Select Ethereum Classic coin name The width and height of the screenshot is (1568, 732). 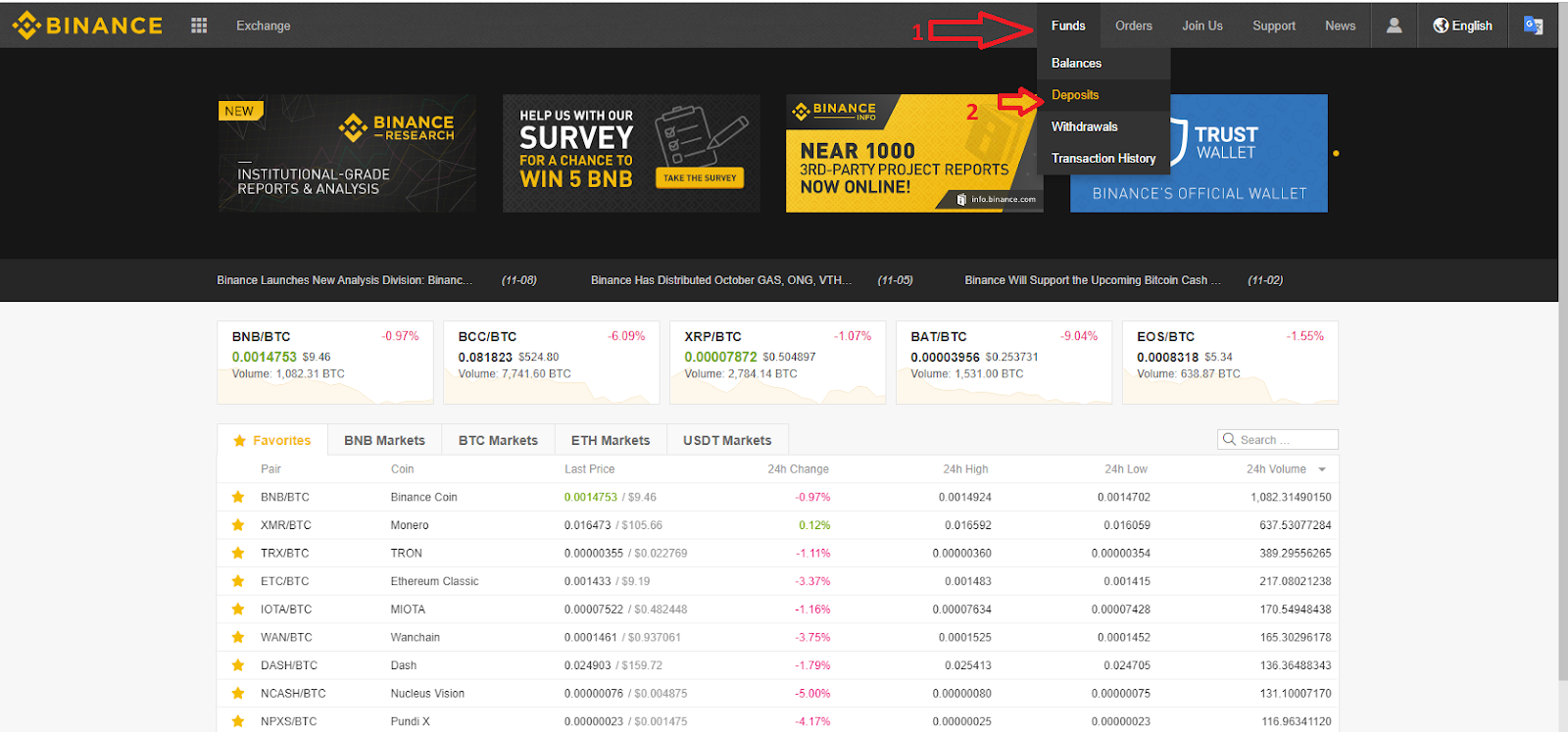(434, 581)
